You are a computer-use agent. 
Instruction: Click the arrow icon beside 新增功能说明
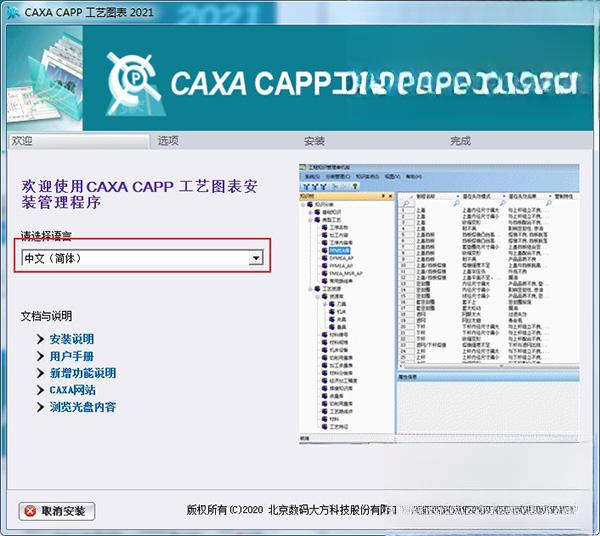pos(41,373)
